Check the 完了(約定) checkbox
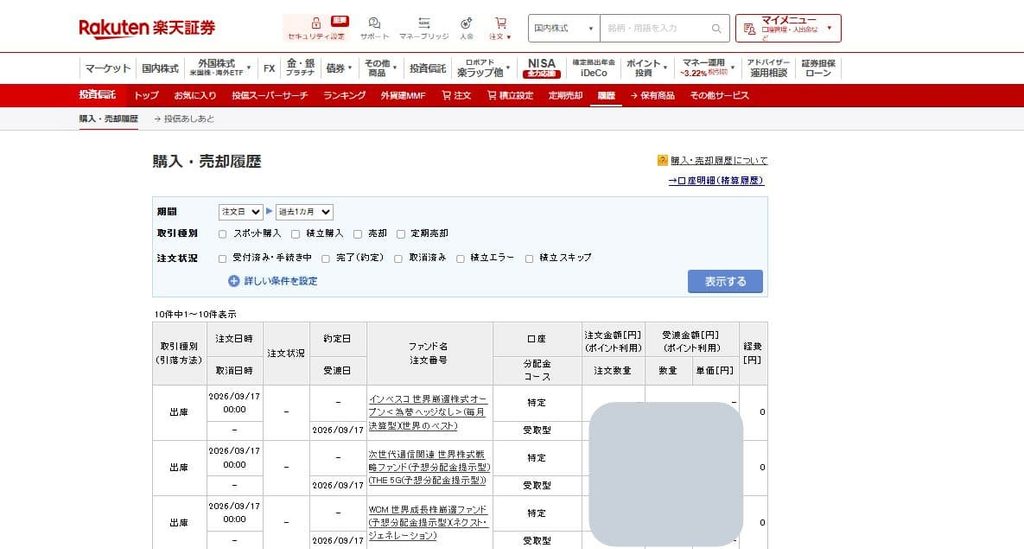Image resolution: width=1024 pixels, height=549 pixels. pos(326,259)
